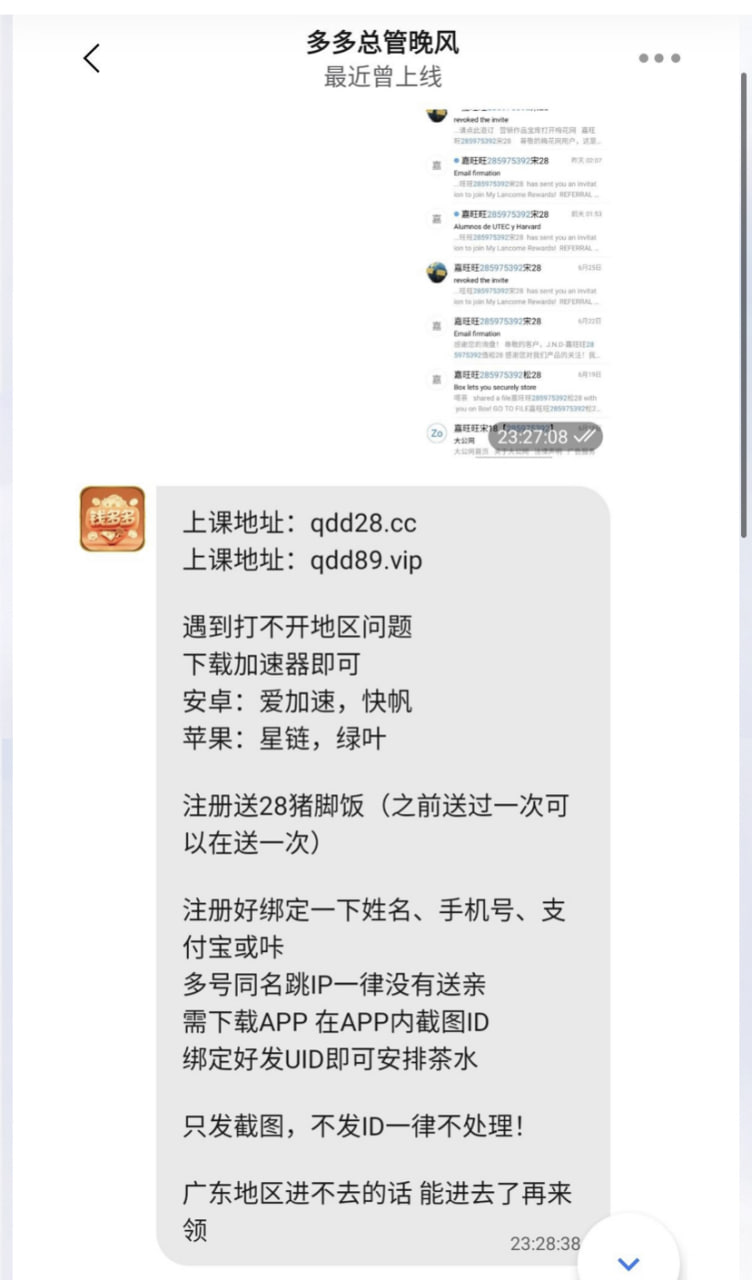Open the sent email screenshot image
The width and height of the screenshot is (752, 1280).
513,280
